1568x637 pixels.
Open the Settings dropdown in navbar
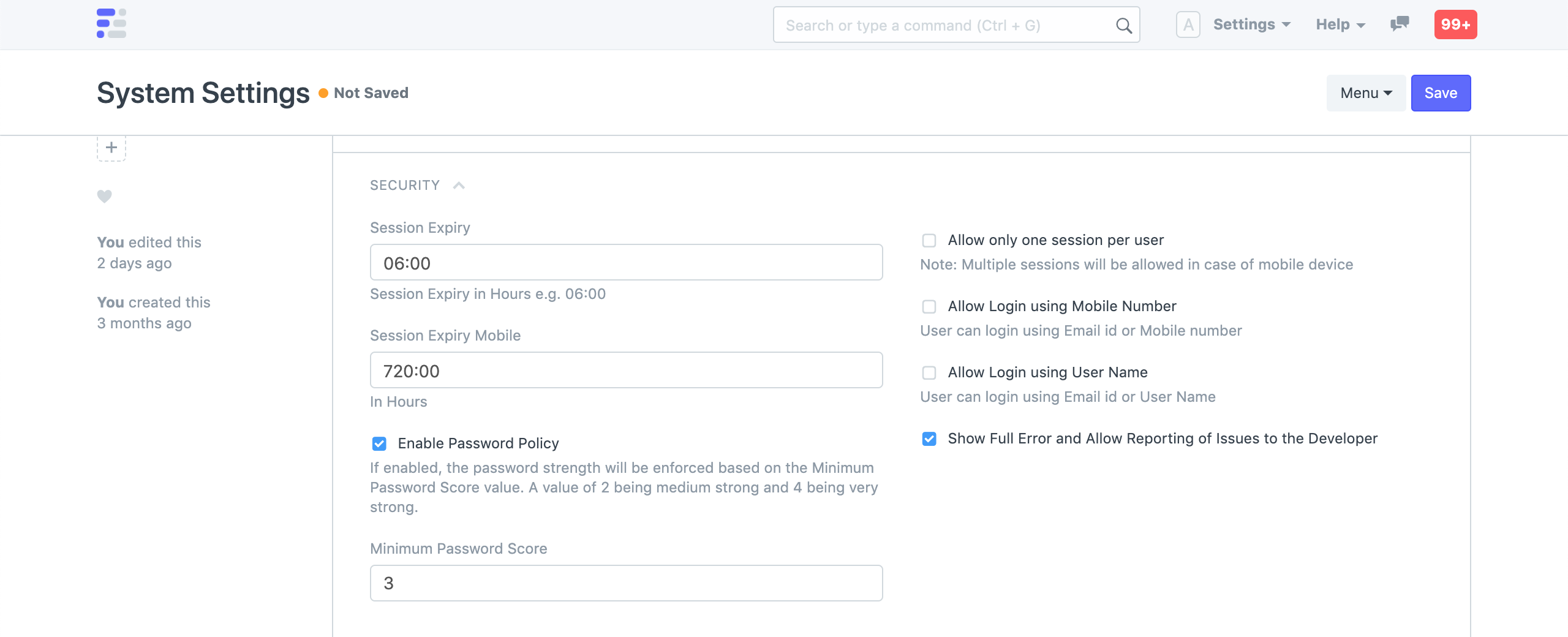click(x=1251, y=24)
